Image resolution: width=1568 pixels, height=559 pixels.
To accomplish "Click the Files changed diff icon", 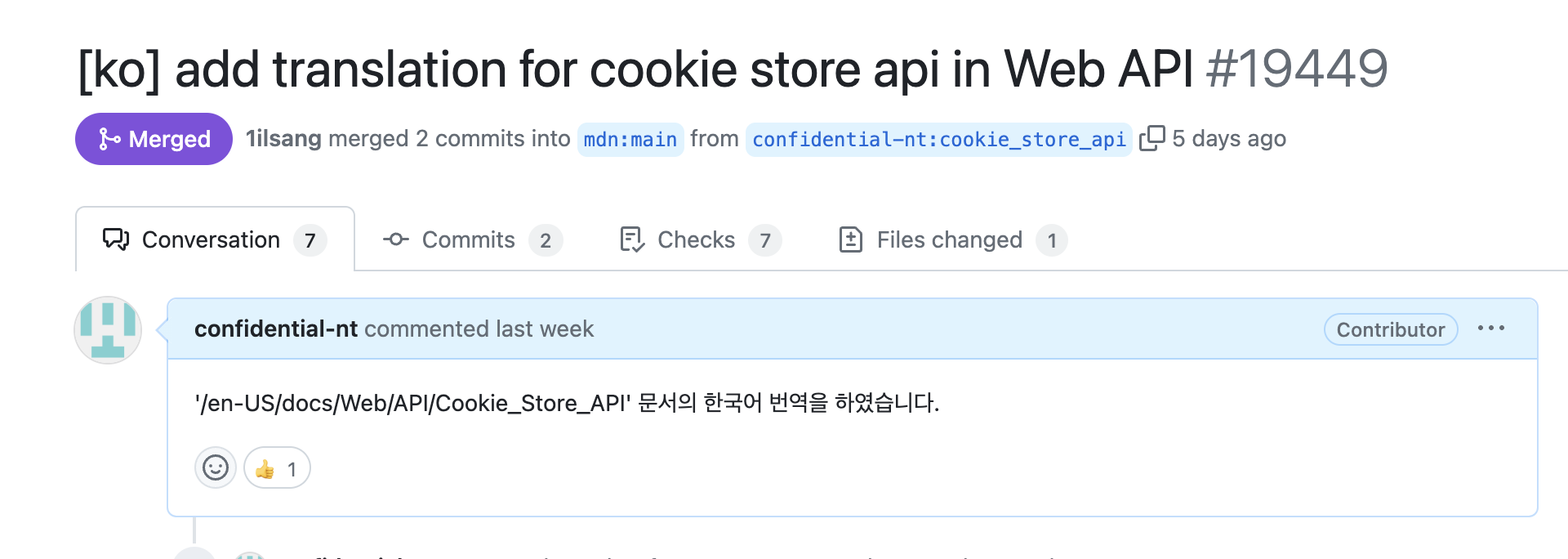I will (851, 239).
